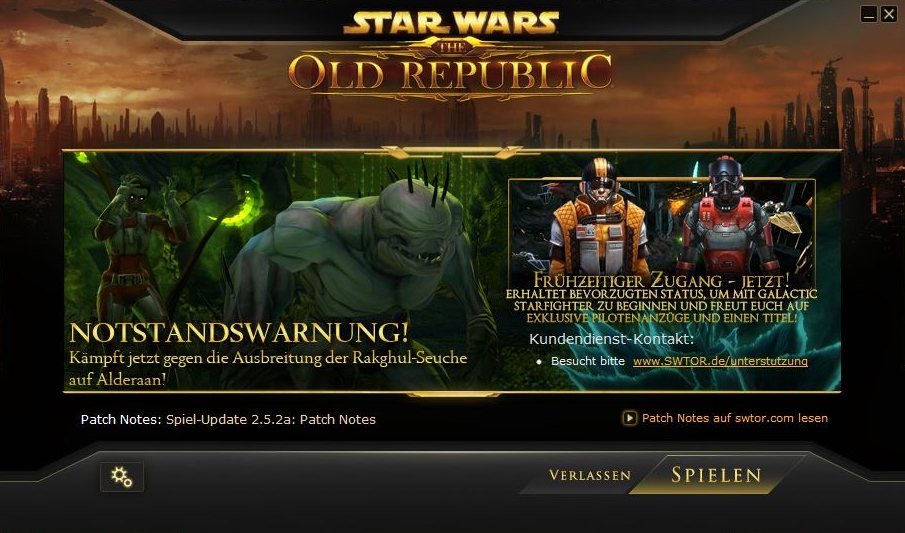Start the game with Spielen
Screen dimensions: 905x533
pyautogui.click(x=716, y=475)
